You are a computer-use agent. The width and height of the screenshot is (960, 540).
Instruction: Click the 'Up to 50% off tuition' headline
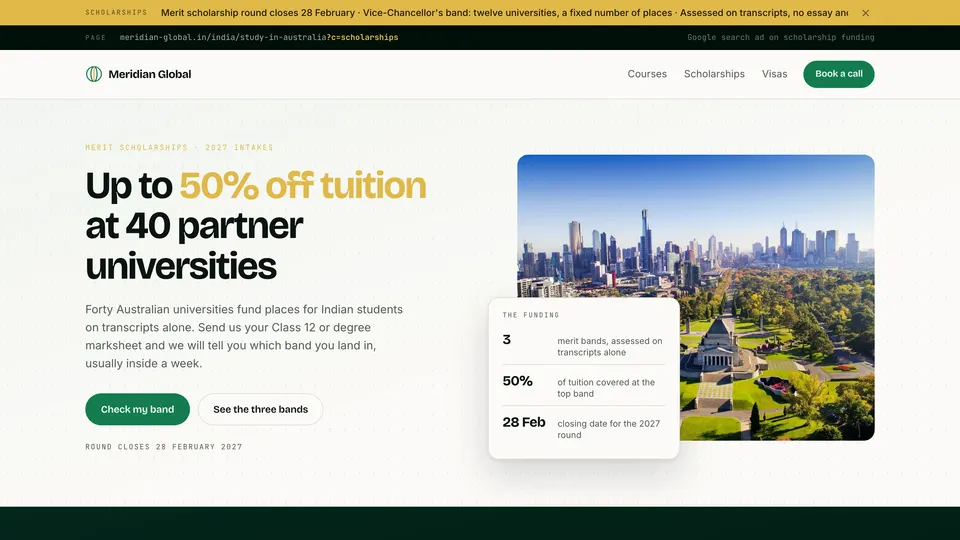(255, 225)
